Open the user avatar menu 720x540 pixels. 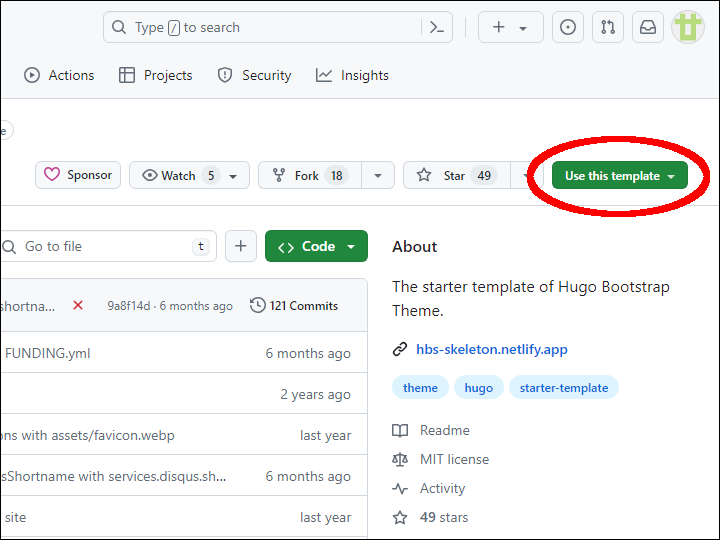pos(687,27)
